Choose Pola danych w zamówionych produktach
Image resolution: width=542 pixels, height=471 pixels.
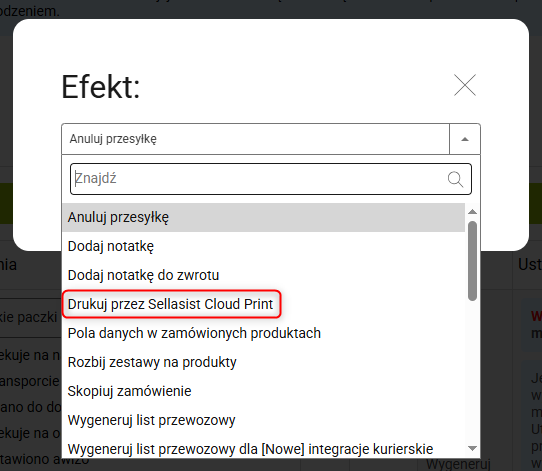point(264,333)
